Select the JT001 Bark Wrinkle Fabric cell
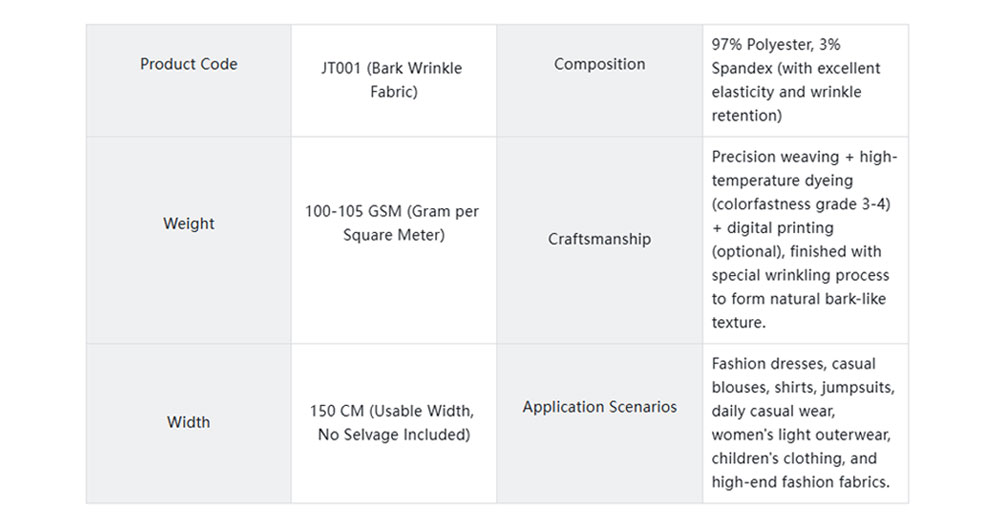 tap(393, 80)
